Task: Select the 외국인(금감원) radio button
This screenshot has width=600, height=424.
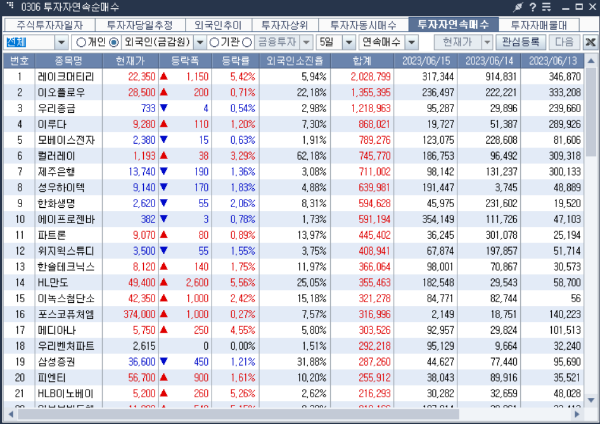Action: [114, 42]
